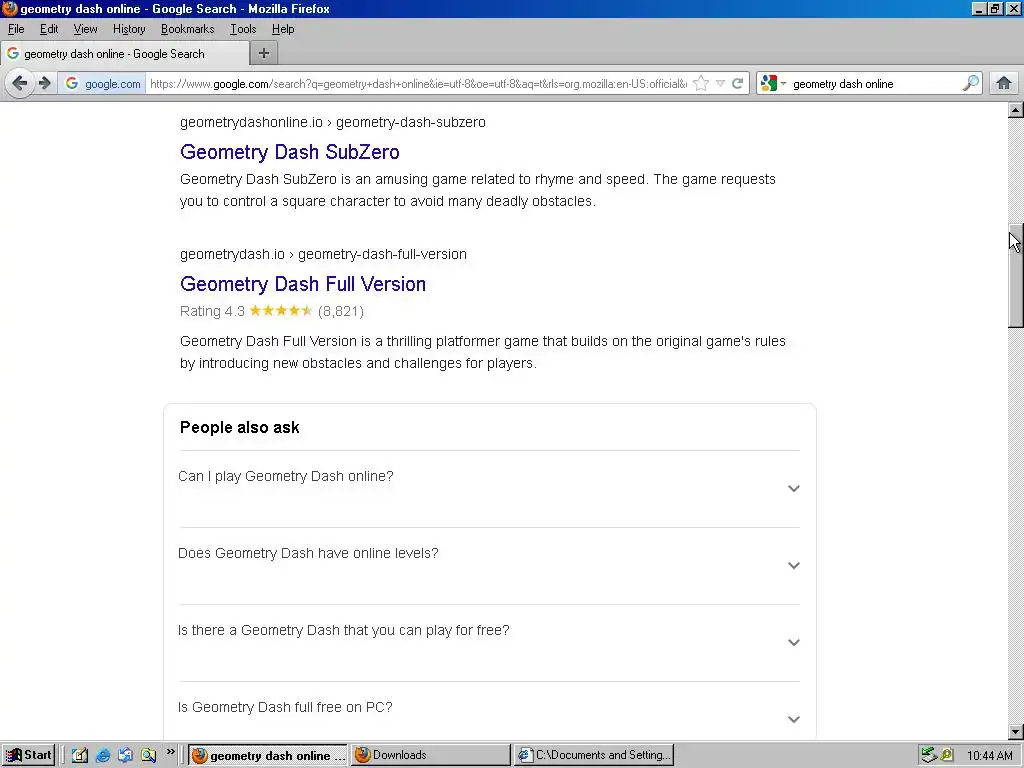Open the History menu
Screen dimensions: 1024x768
point(129,29)
